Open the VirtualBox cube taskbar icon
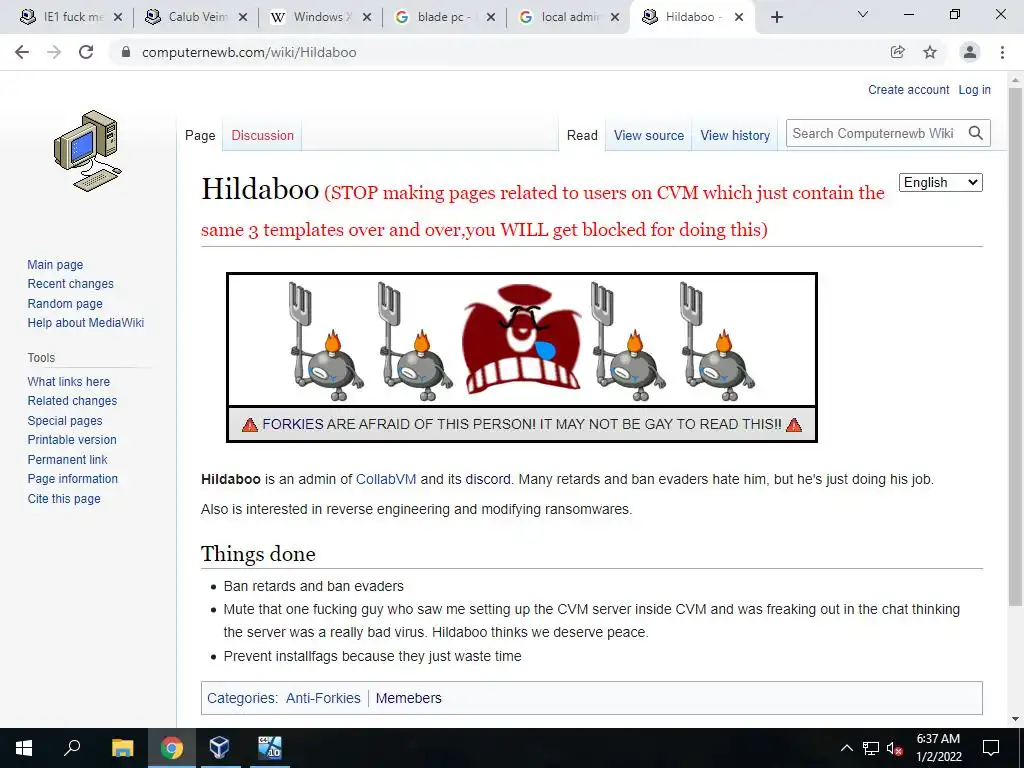 (x=219, y=748)
